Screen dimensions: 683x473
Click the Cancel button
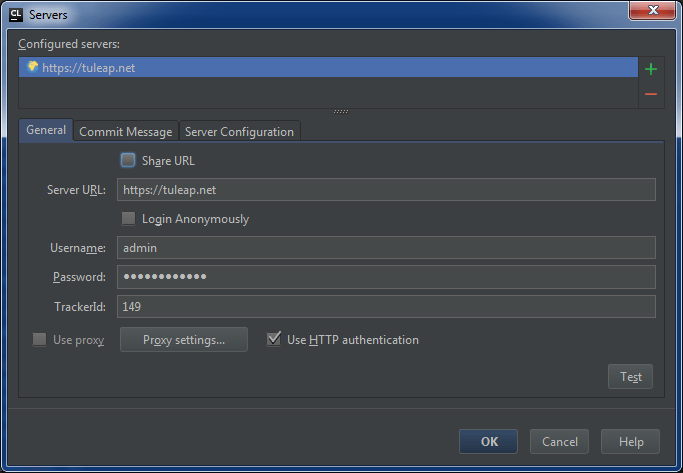[x=559, y=441]
